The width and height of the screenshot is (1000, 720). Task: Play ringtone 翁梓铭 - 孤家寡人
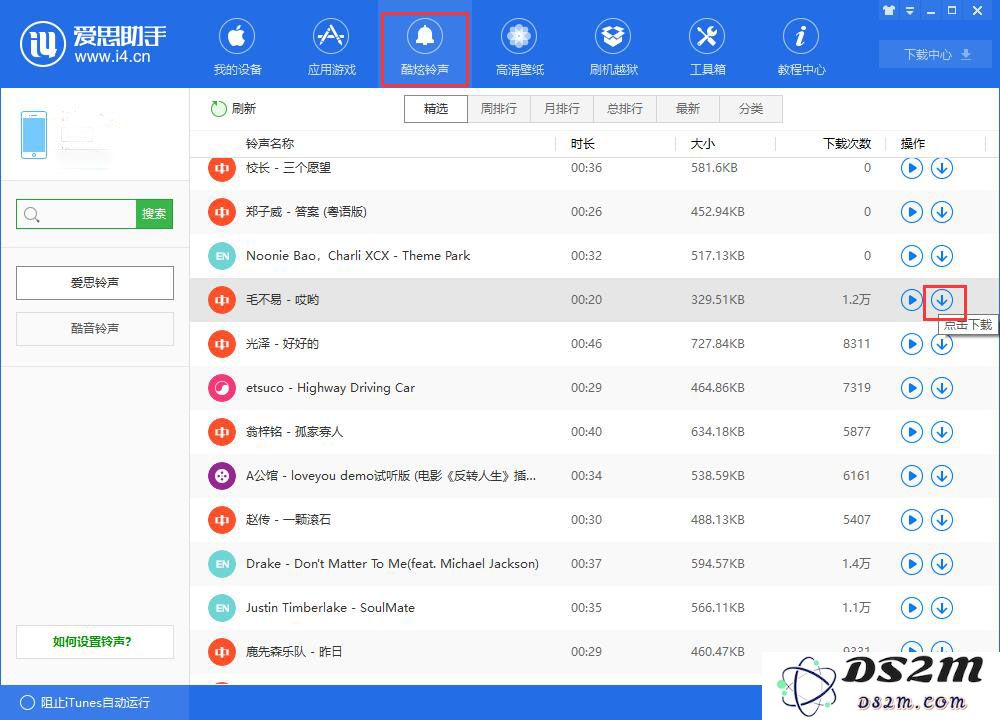(912, 432)
